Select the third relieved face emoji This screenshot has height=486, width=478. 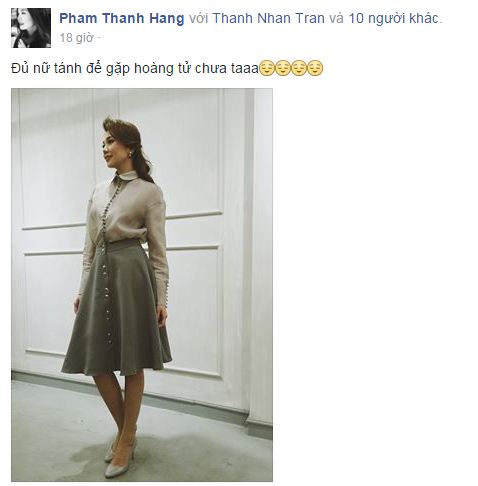[x=299, y=68]
